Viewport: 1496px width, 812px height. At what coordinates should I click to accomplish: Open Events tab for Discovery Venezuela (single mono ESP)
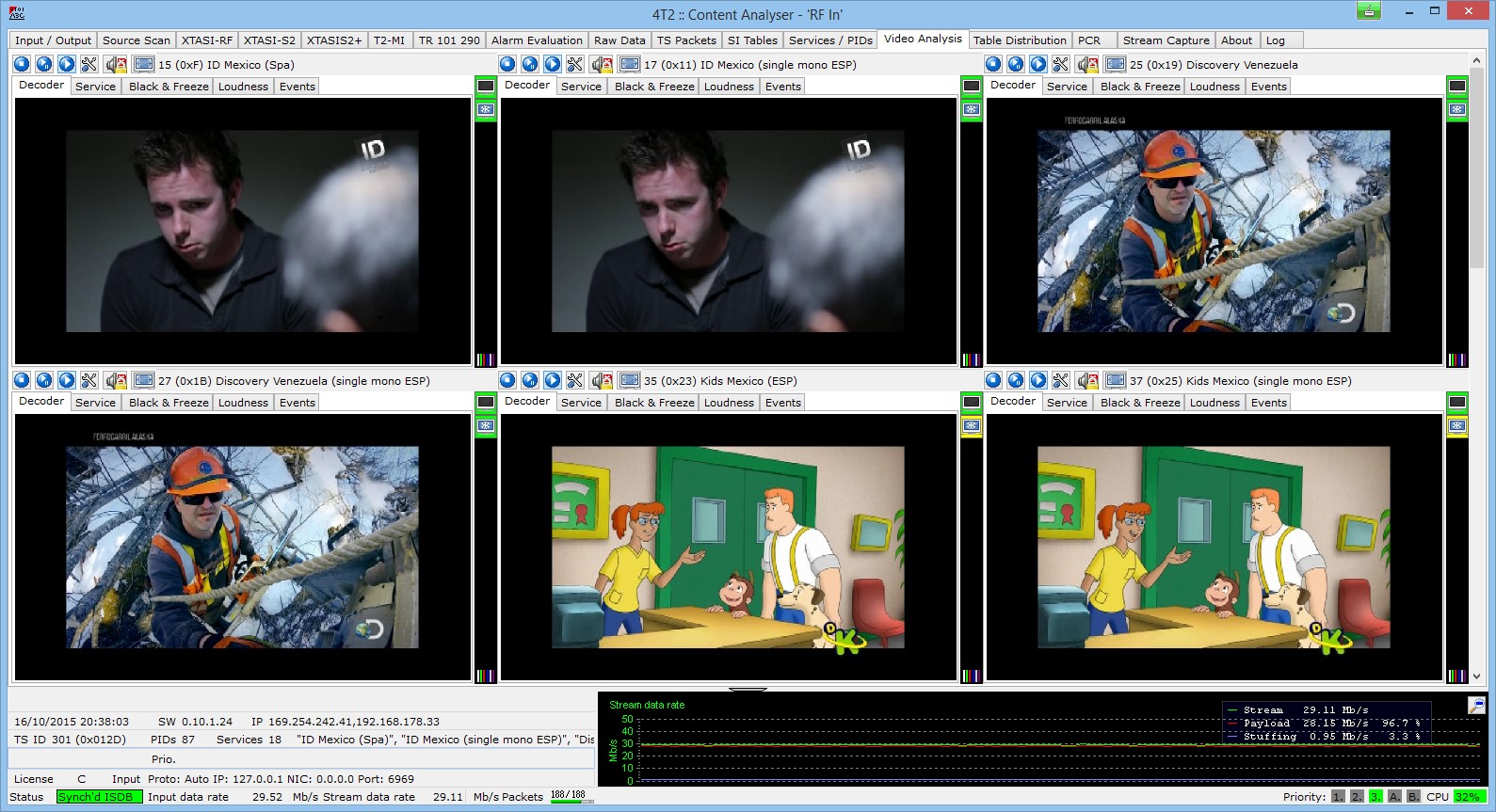298,403
